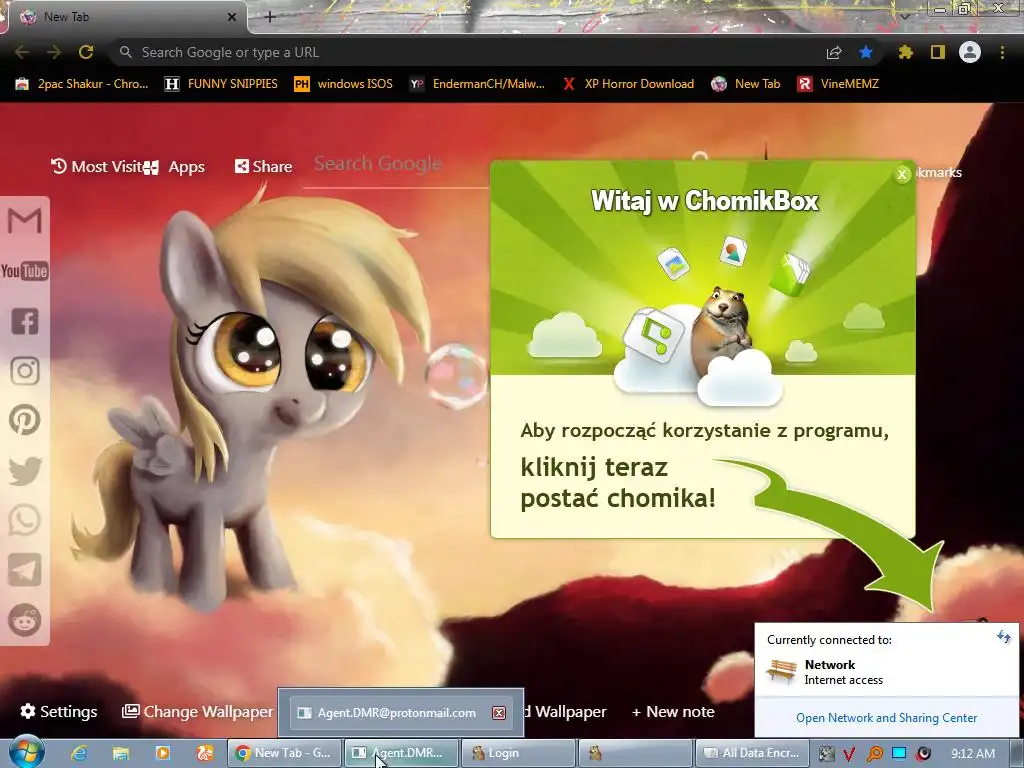Open VineMEMZ bookmark

tap(838, 84)
